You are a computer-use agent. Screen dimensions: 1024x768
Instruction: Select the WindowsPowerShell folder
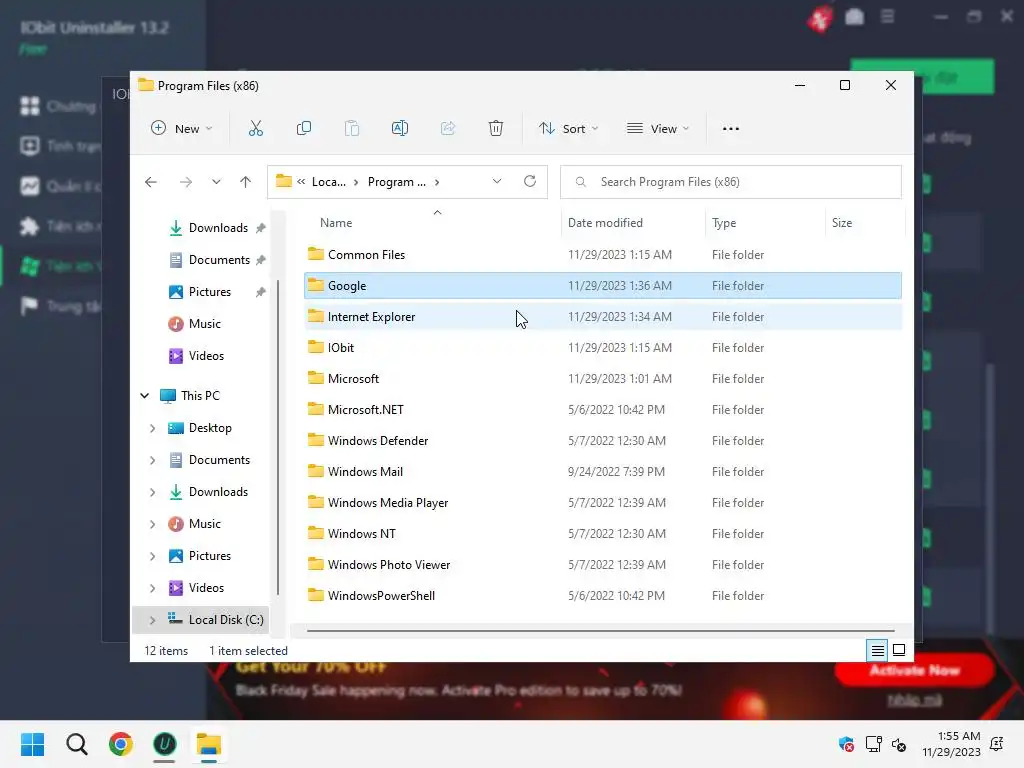(603, 596)
